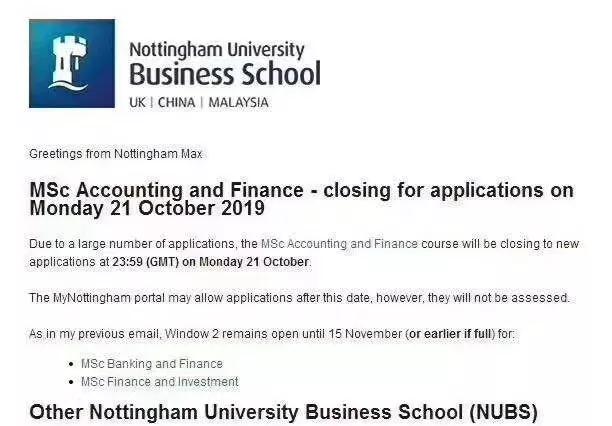Viewport: 612px width, 426px height.
Task: Select 'MALAYSIA' under the school logo
Action: 238,102
